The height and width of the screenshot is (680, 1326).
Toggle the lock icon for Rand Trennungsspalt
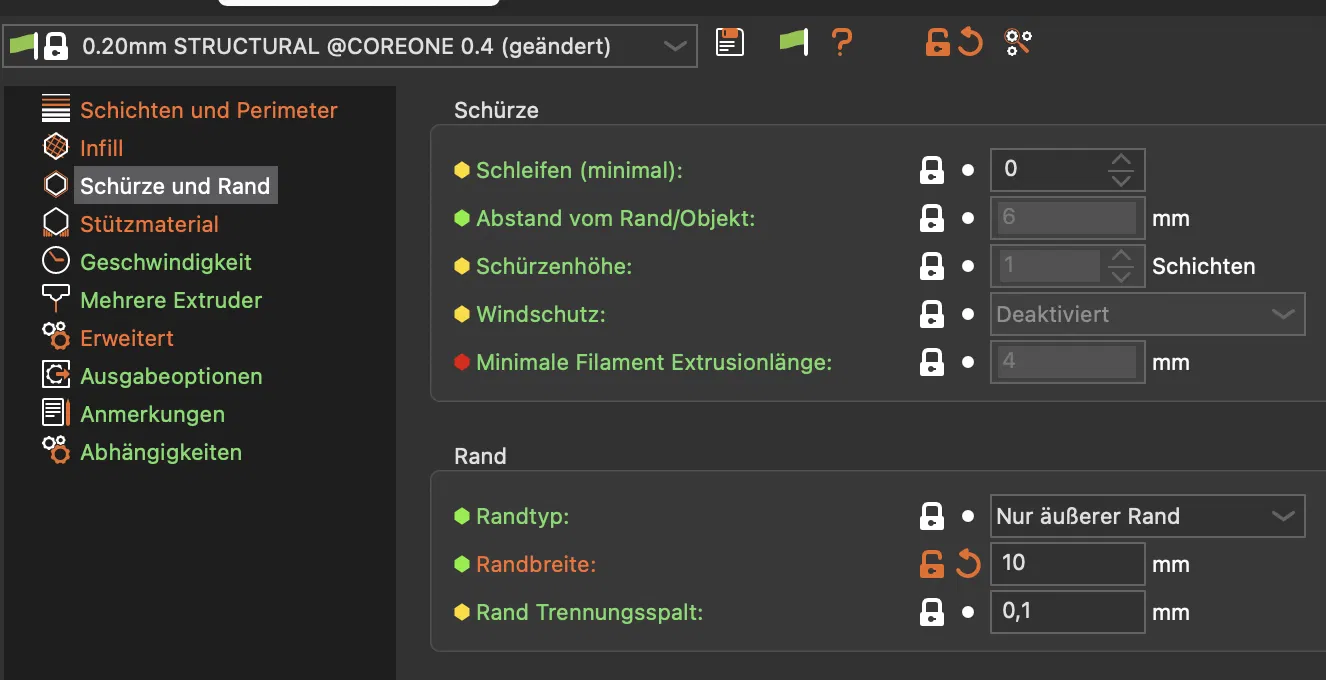(932, 612)
